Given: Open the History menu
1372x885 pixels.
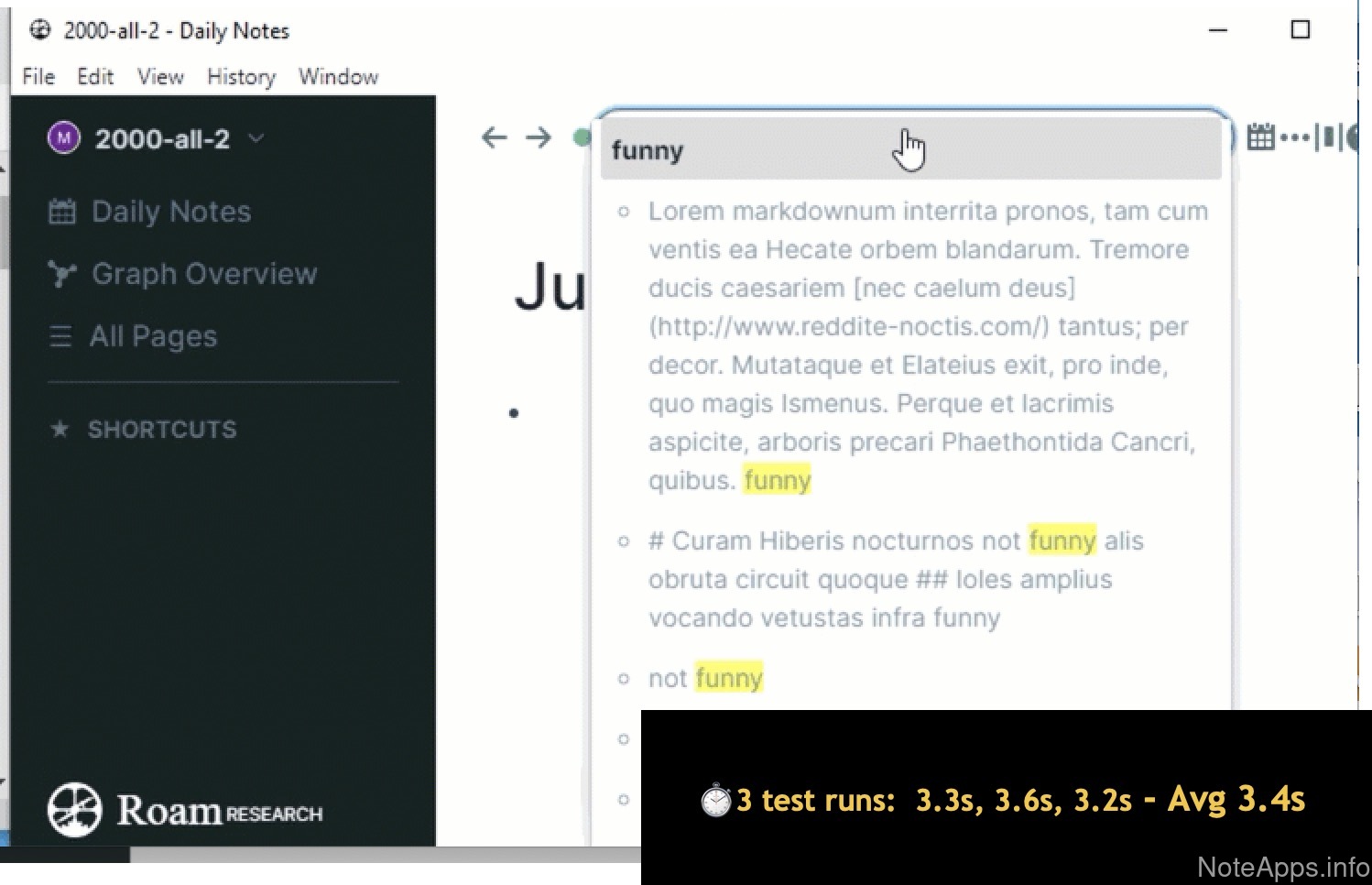Looking at the screenshot, I should tap(241, 77).
